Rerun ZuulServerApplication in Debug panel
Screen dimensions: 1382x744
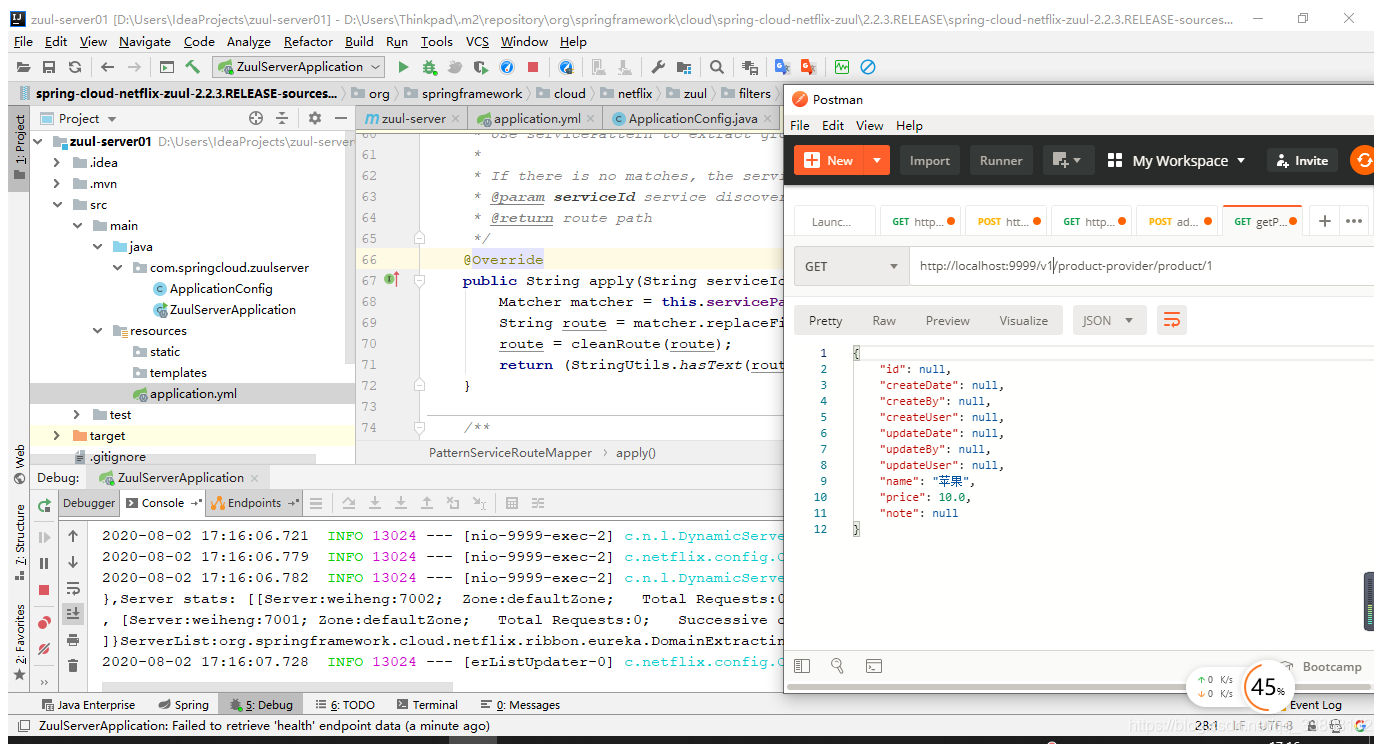44,506
